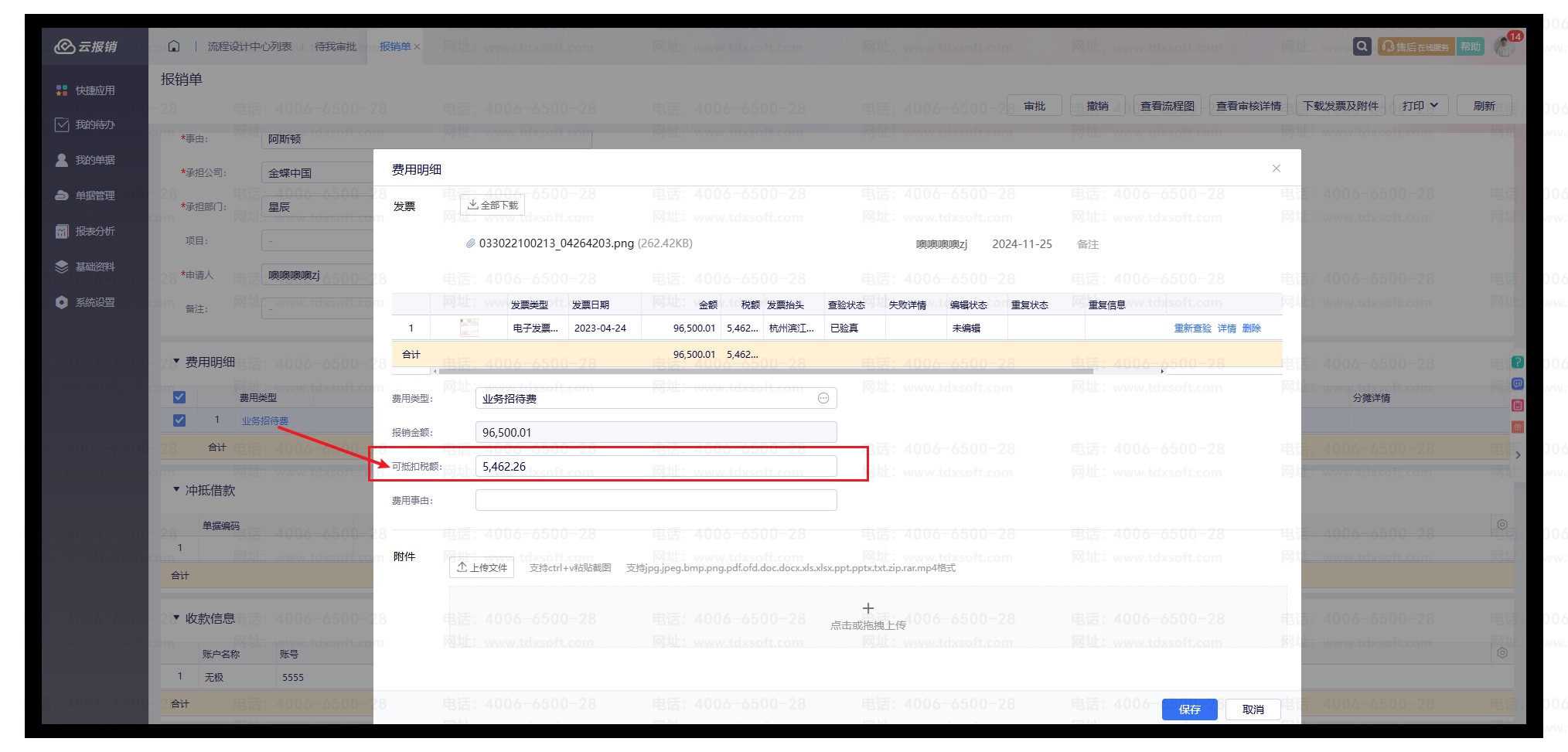Toggle the checkbox for 业务招待费 row
Screen dimensions: 1568x752
point(179,420)
